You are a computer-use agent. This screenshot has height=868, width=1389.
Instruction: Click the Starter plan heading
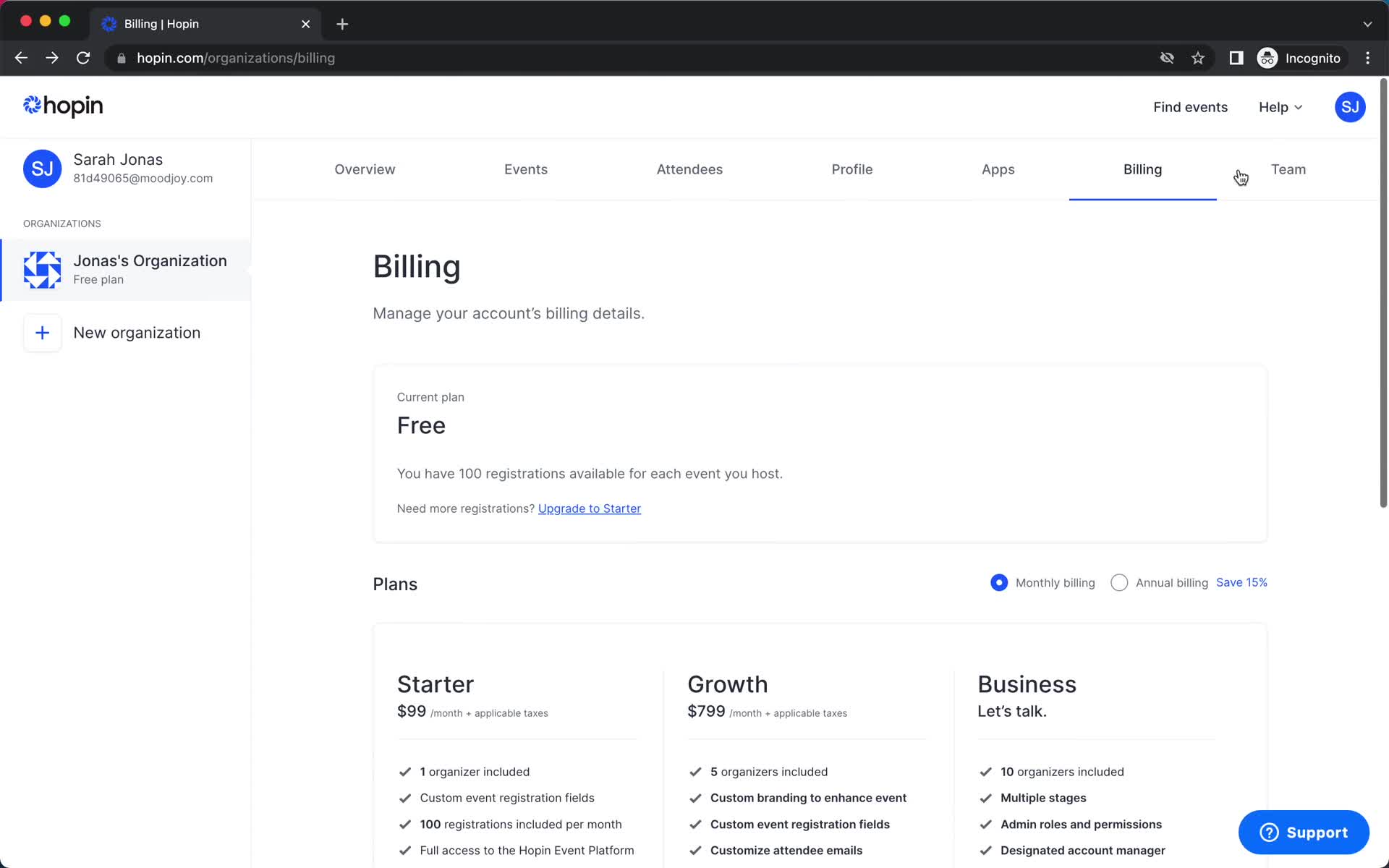coord(436,684)
